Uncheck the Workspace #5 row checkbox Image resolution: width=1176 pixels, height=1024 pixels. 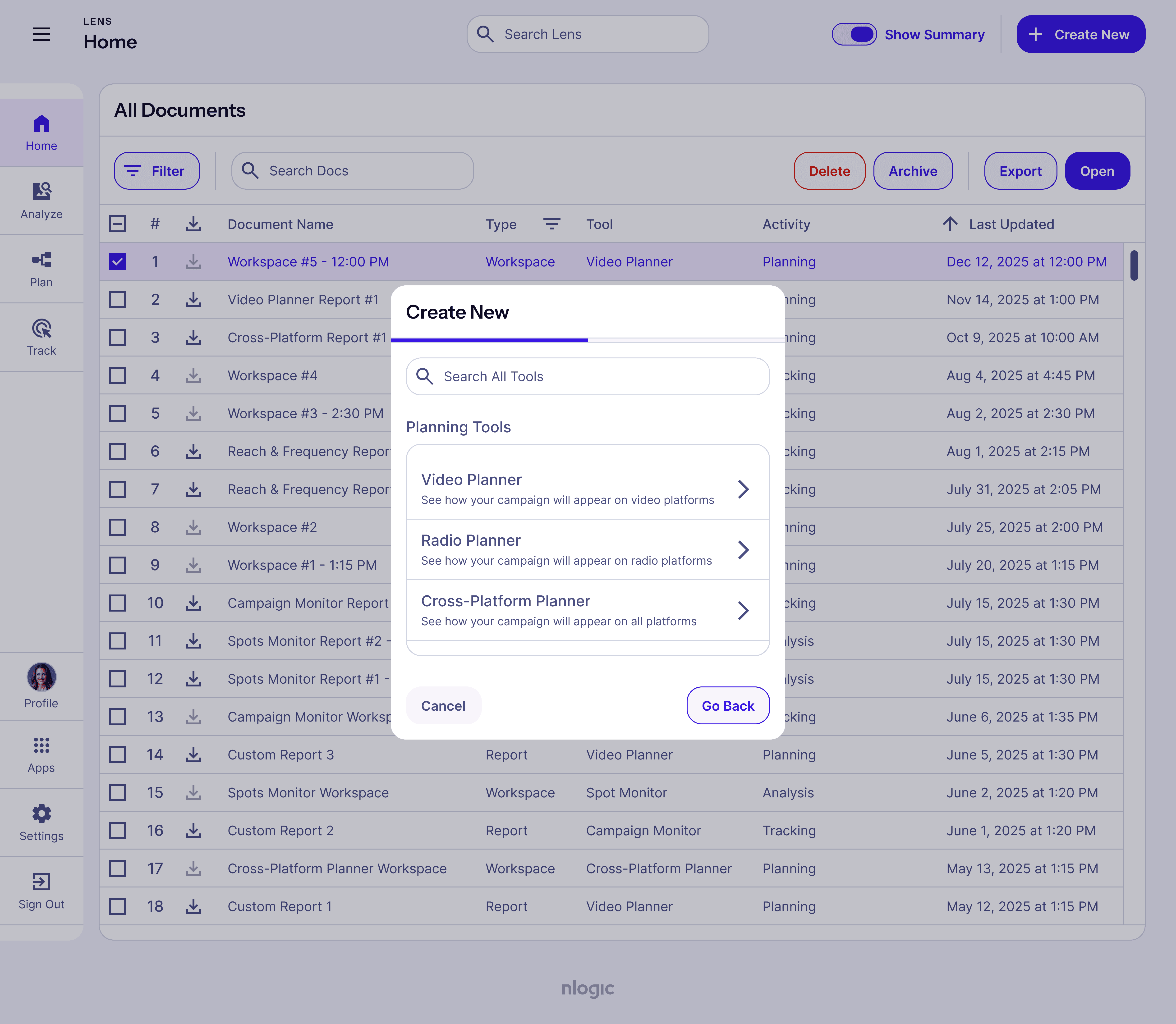coord(118,262)
